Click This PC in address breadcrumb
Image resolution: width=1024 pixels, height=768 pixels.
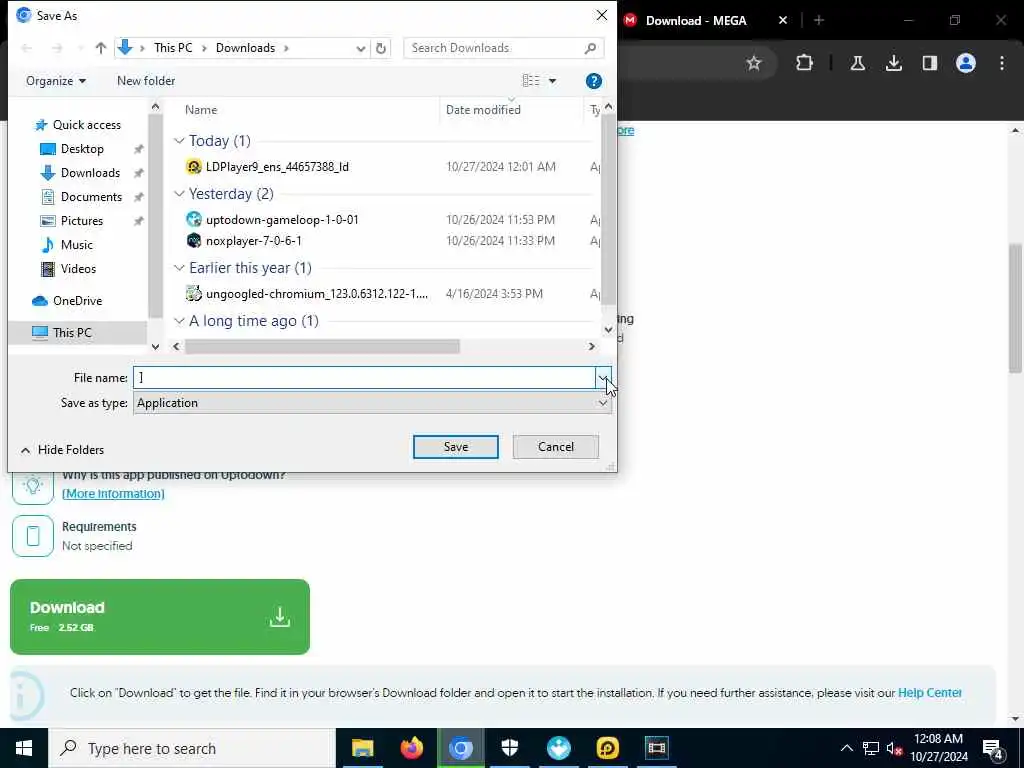(x=173, y=48)
